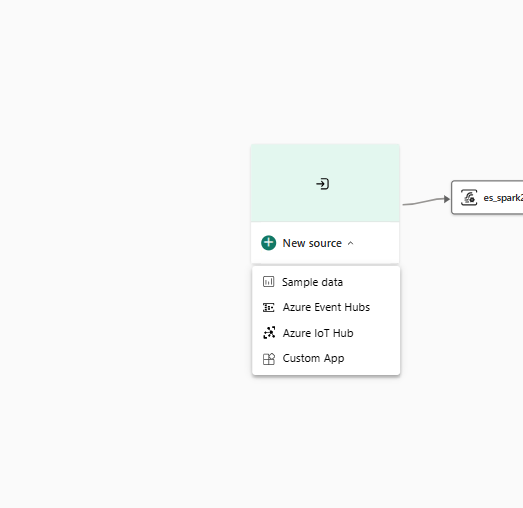Click the Azure IoT Hub icon
Viewport: 523px width, 508px height.
[269, 333]
